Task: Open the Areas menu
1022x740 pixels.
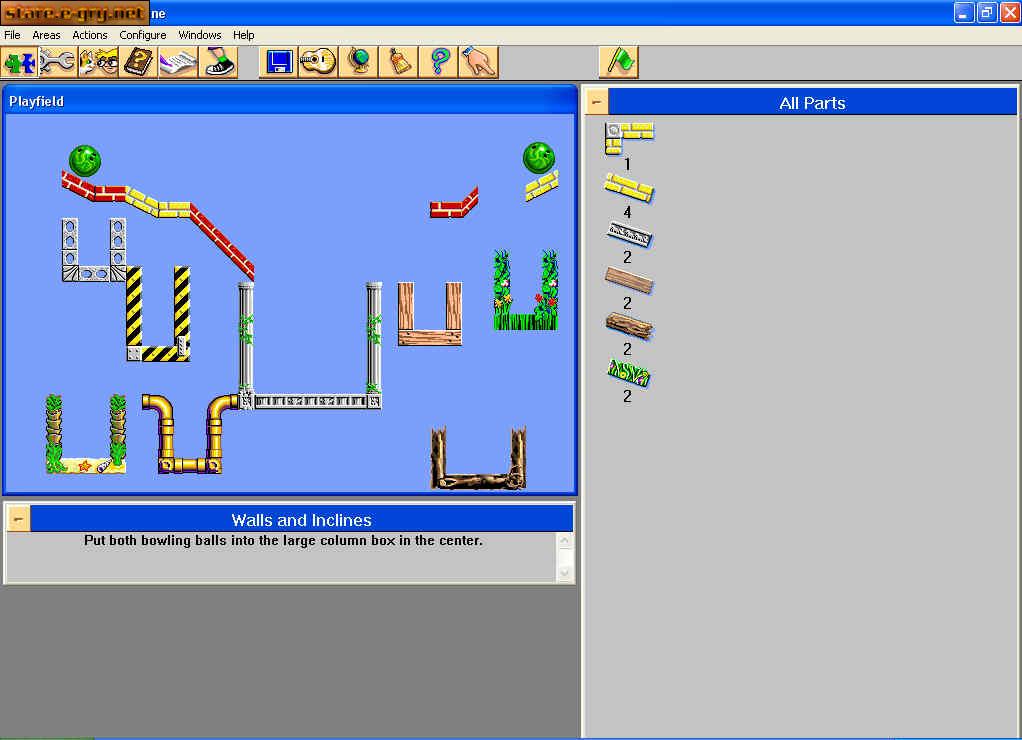Action: (46, 35)
